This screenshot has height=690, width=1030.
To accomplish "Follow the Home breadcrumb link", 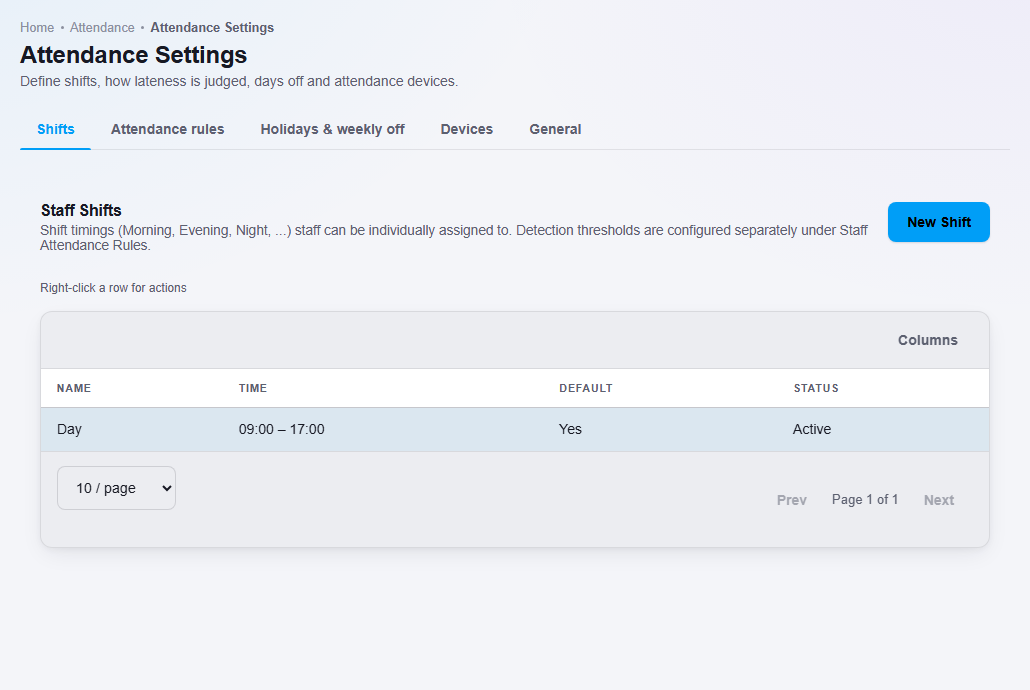I will (37, 28).
